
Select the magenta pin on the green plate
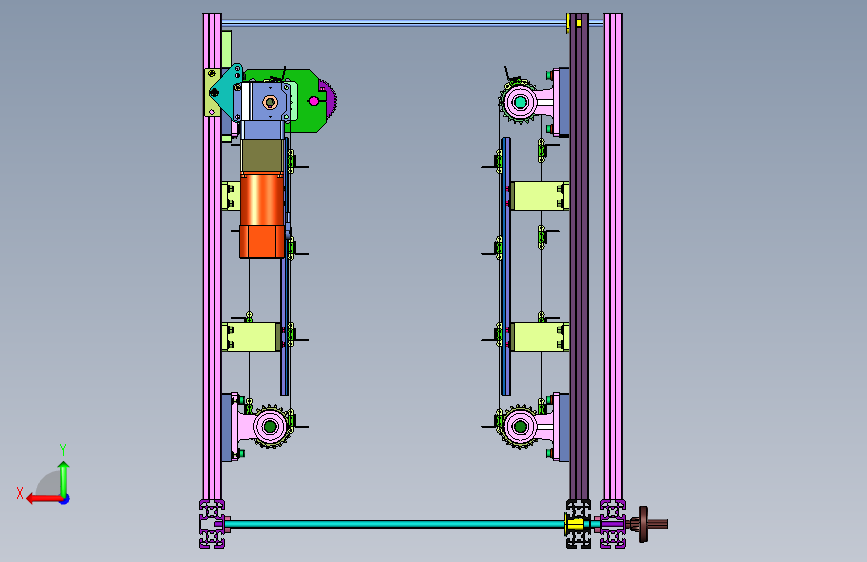(314, 101)
